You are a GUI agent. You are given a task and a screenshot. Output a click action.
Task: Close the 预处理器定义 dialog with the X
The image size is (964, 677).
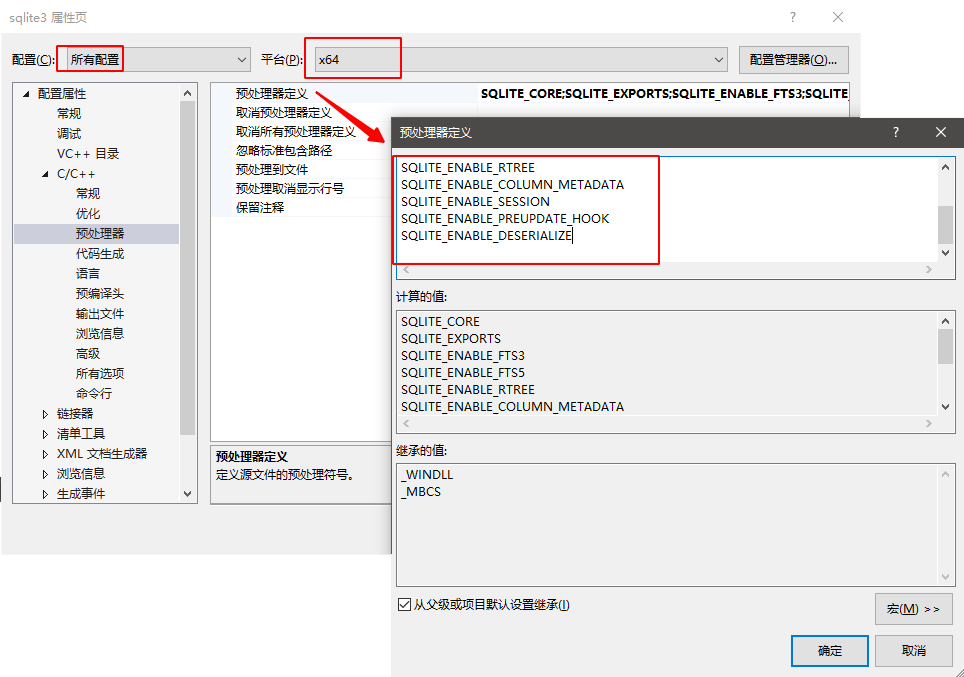point(940,131)
